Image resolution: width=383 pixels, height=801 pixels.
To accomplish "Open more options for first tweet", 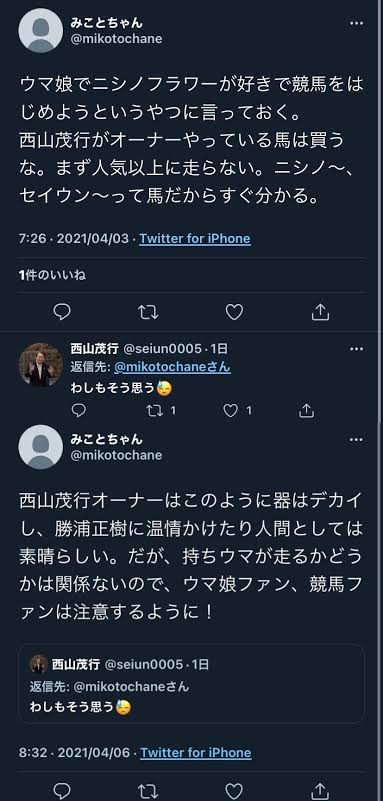I will click(x=356, y=23).
